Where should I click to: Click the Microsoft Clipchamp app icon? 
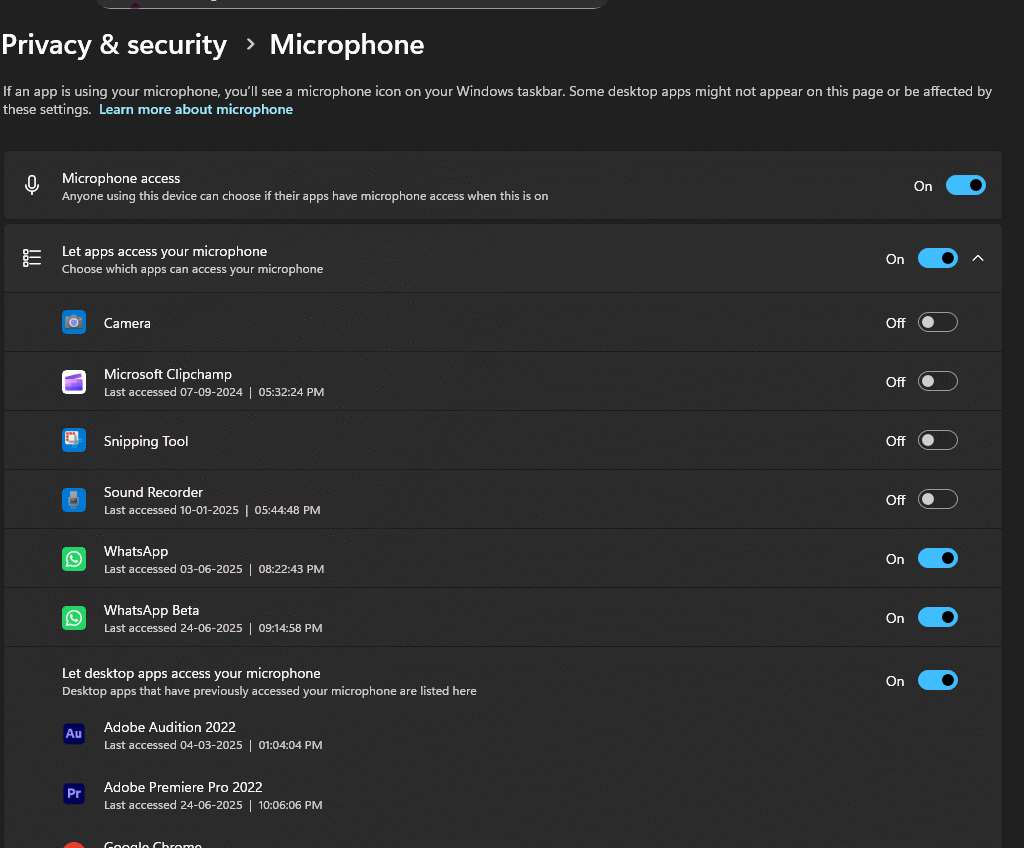point(74,382)
